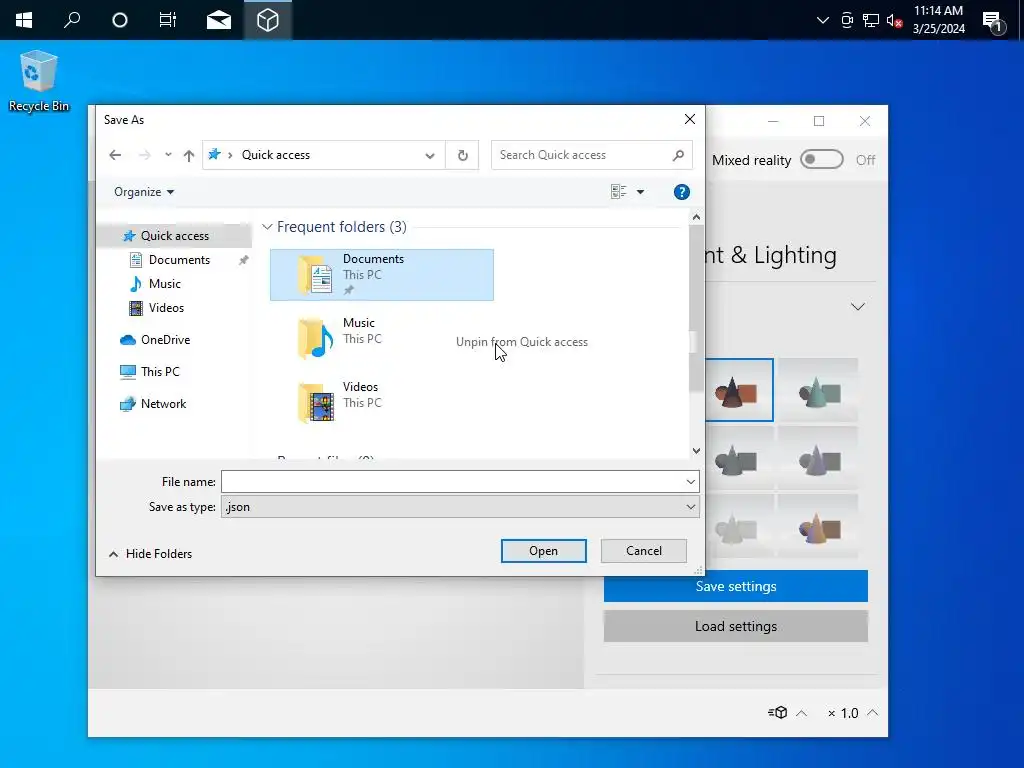Open Mail app from taskbar
Image resolution: width=1024 pixels, height=768 pixels.
[218, 20]
